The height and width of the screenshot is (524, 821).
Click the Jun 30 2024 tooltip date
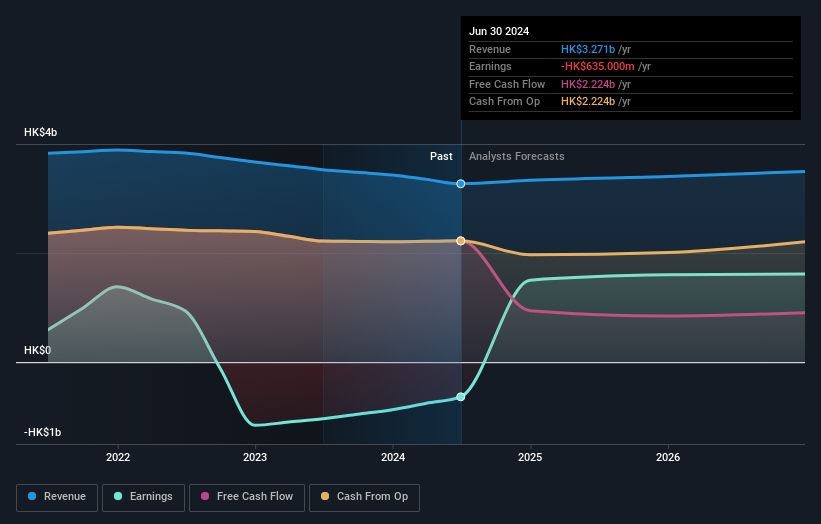[499, 31]
